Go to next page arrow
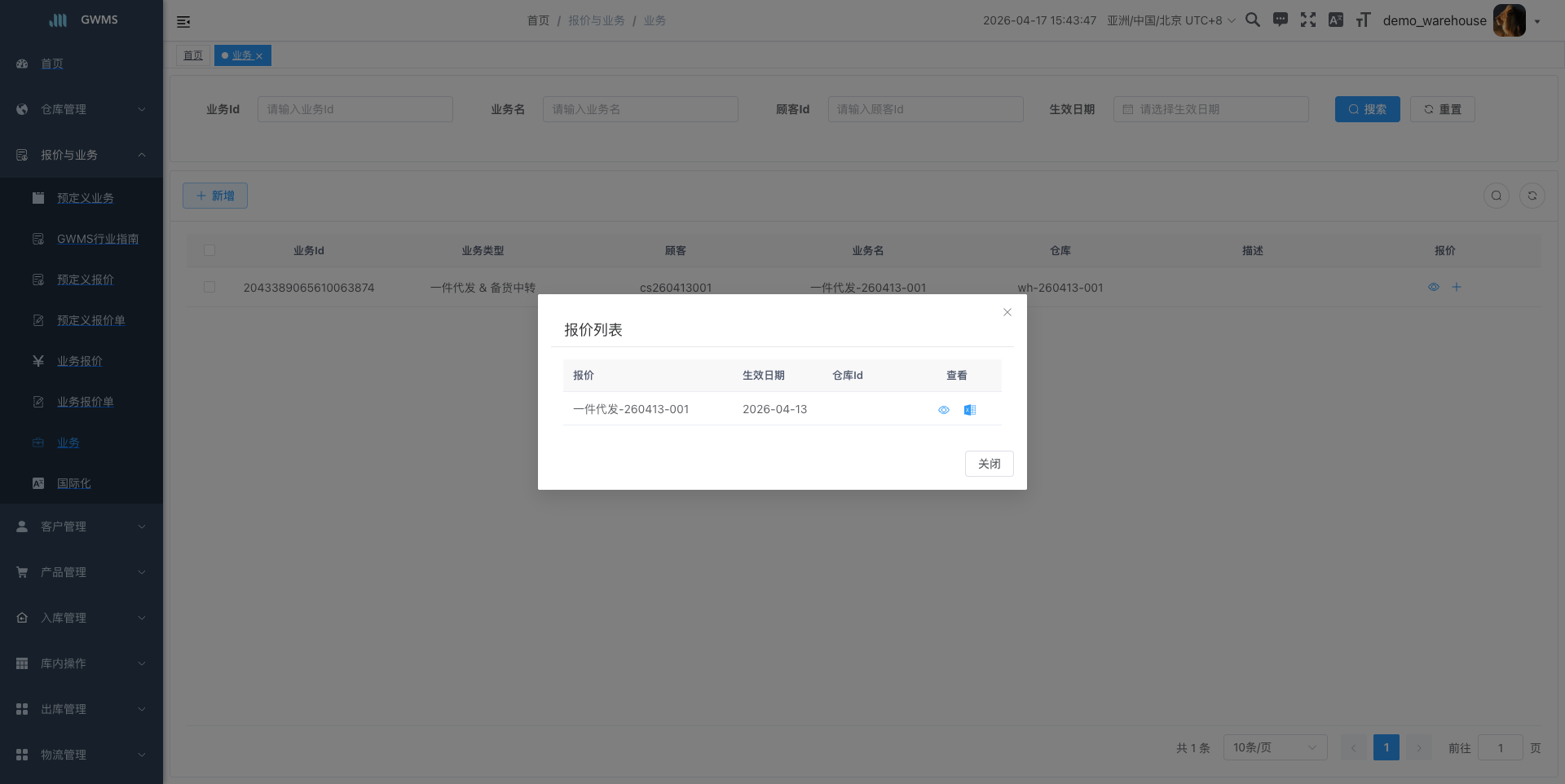 point(1419,747)
